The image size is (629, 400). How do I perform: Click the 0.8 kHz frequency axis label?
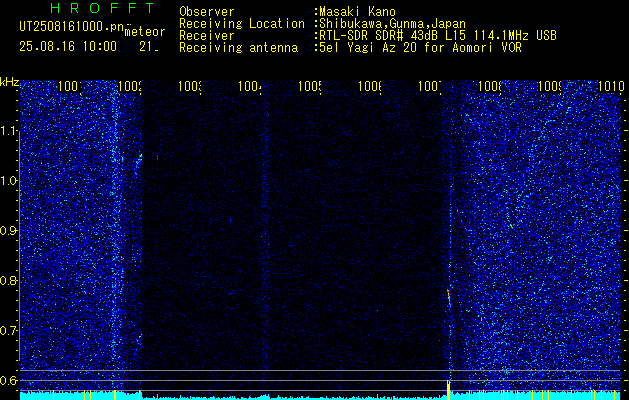[x=9, y=280]
